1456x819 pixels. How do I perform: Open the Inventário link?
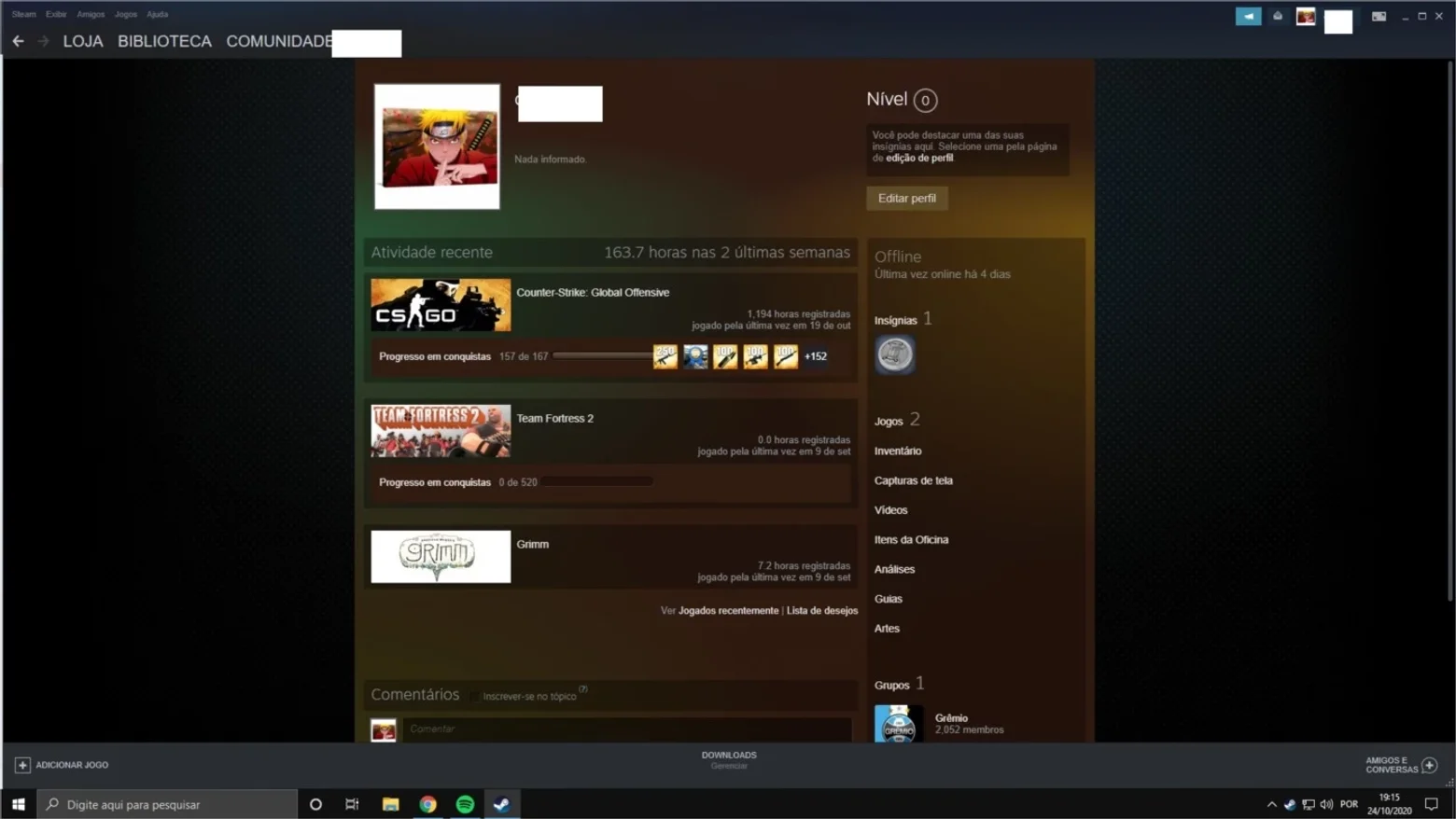[898, 451]
